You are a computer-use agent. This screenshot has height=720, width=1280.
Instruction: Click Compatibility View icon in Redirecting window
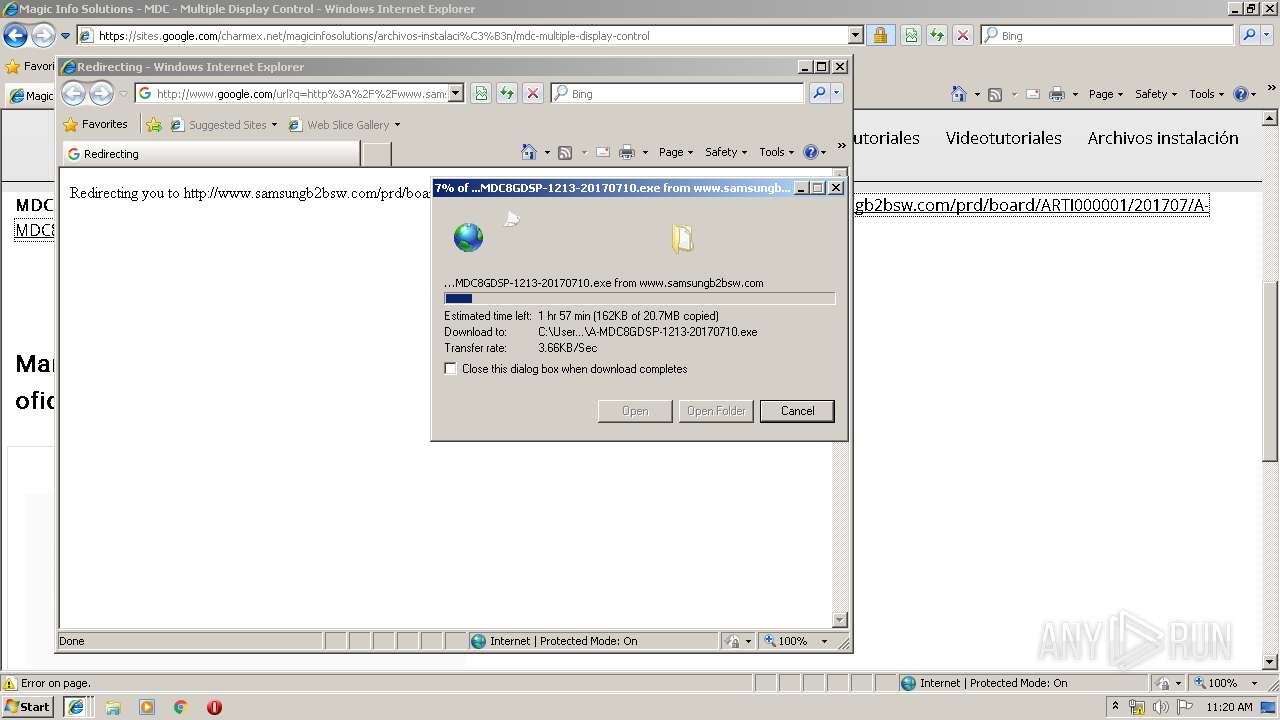(x=481, y=94)
